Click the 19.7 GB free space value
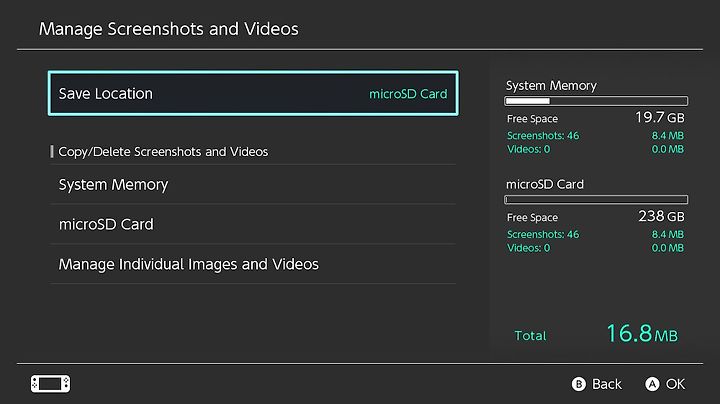Image resolution: width=720 pixels, height=404 pixels. coord(660,118)
